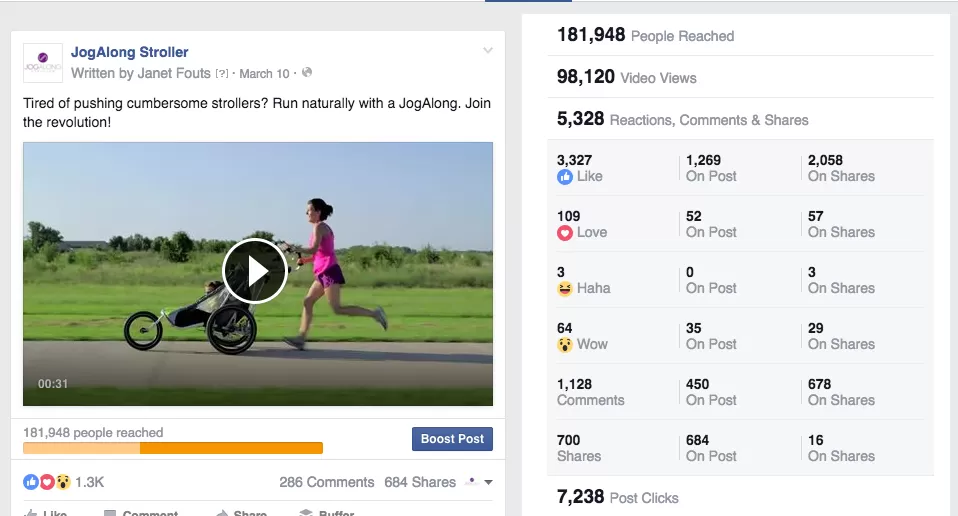Click the blue Like reaction icon under the video

(30, 482)
